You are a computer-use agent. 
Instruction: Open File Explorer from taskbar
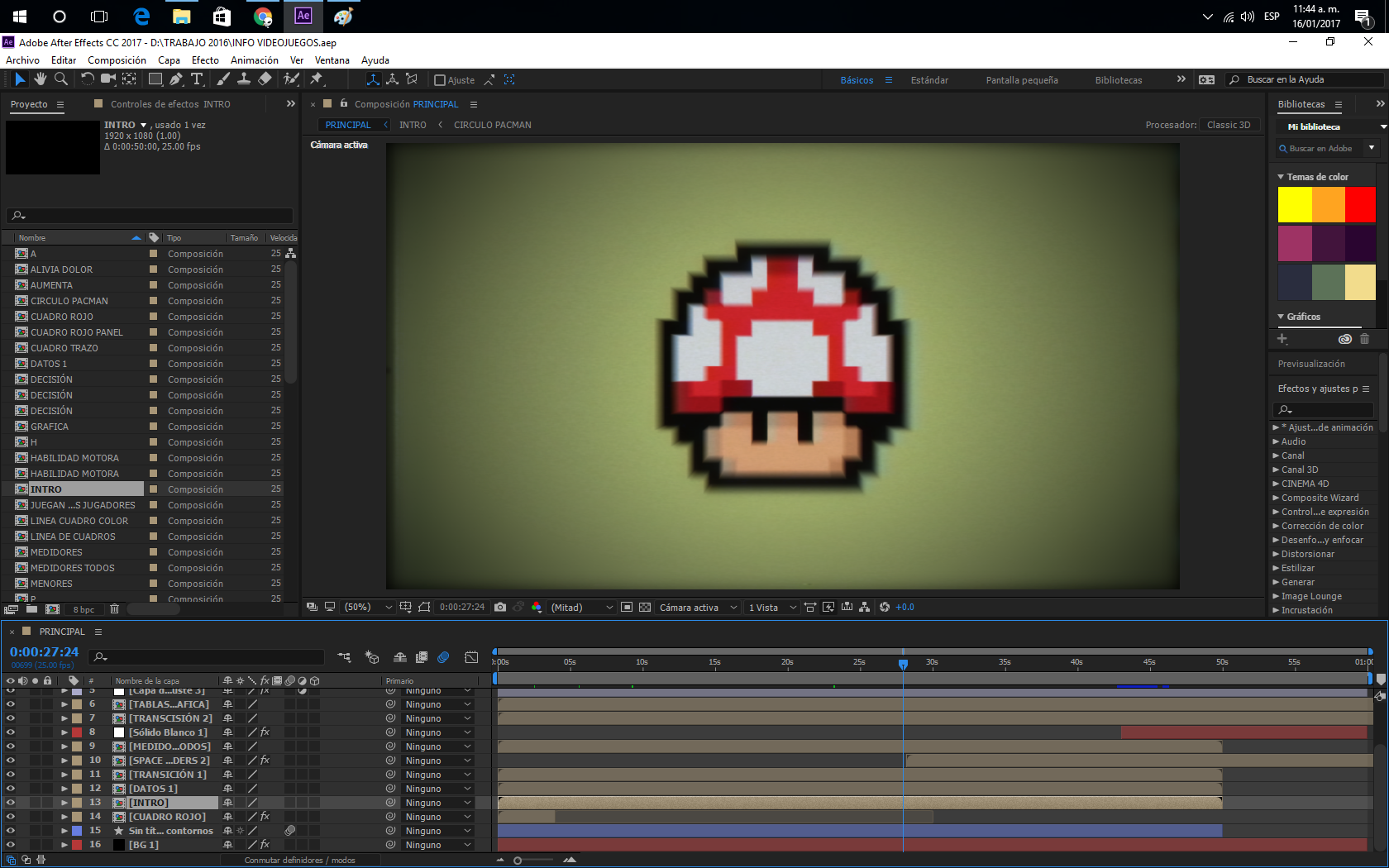coord(182,17)
